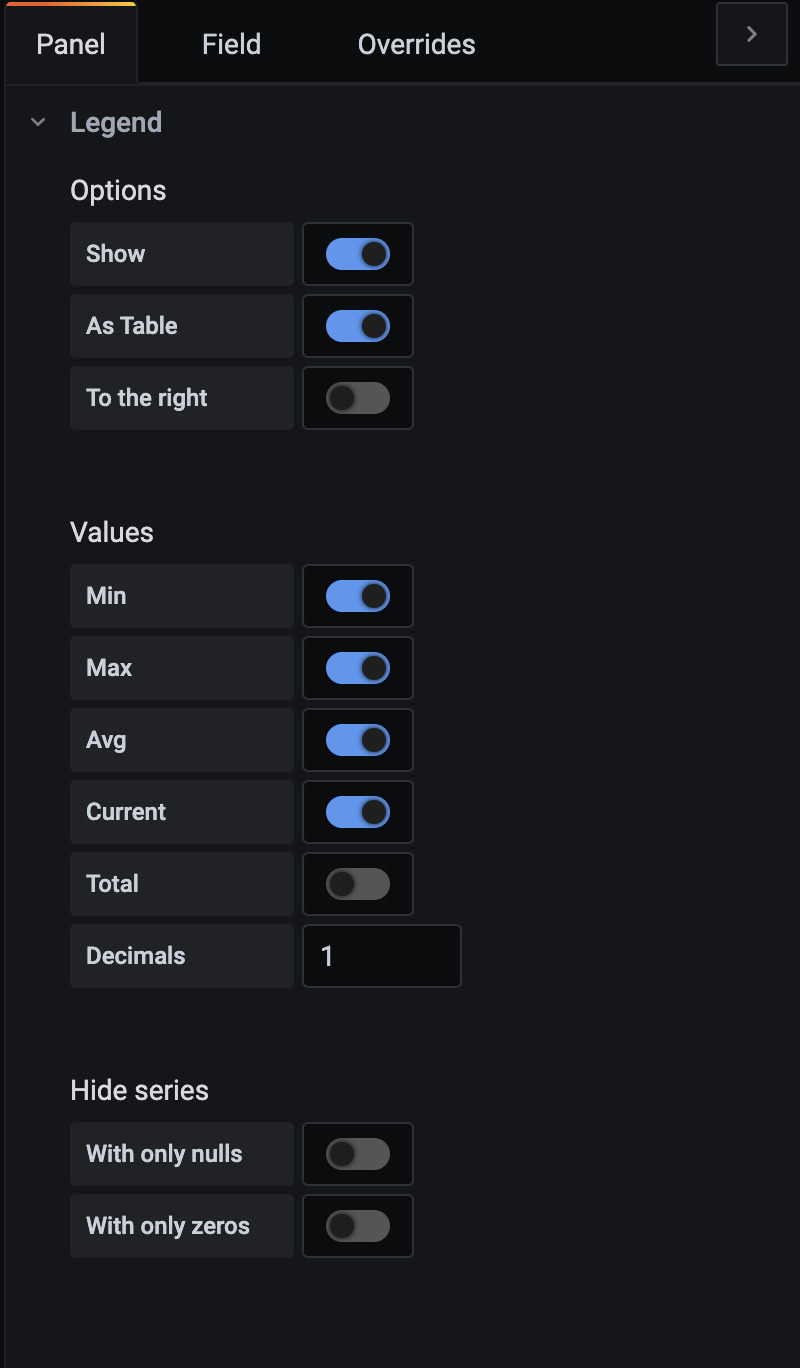Click the Legend disclosure chevron

click(37, 121)
